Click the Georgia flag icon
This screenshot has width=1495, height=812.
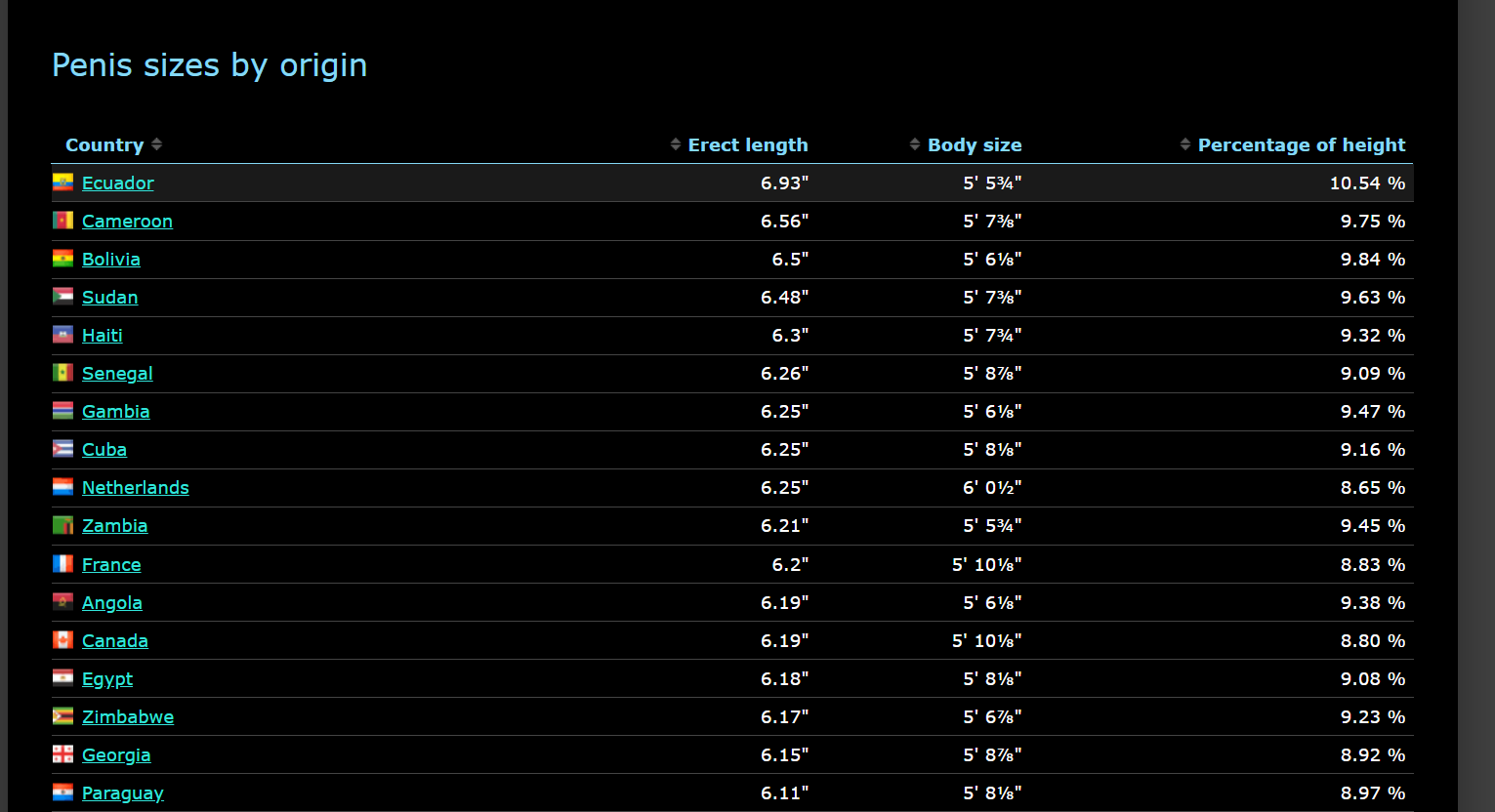(62, 753)
